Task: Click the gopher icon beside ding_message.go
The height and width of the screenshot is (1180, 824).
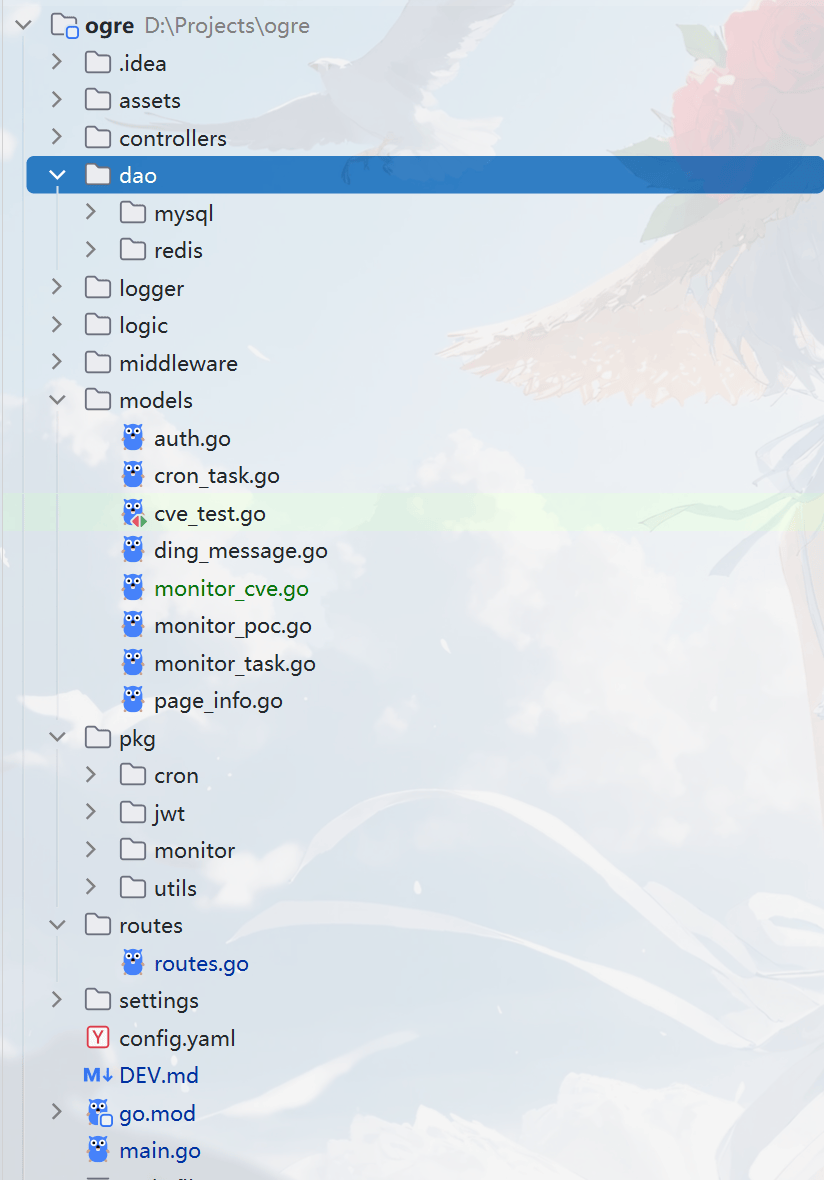Action: 133,550
